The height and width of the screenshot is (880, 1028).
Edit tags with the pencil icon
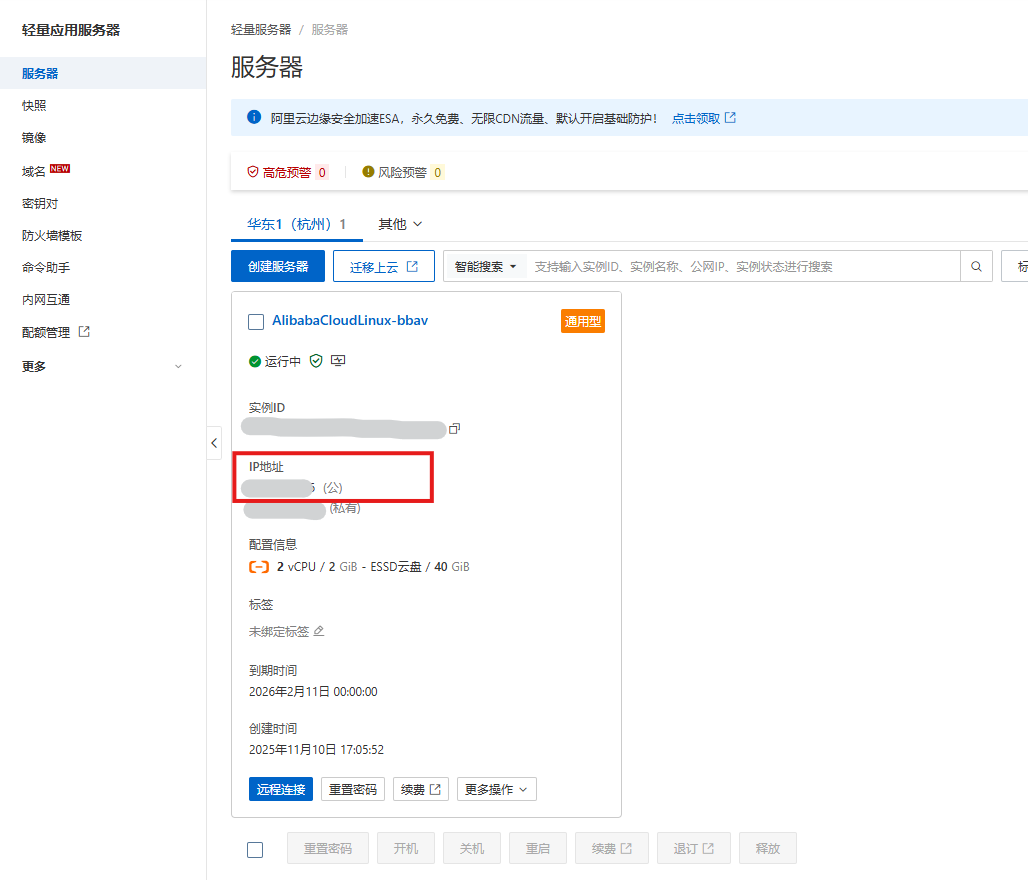[319, 631]
